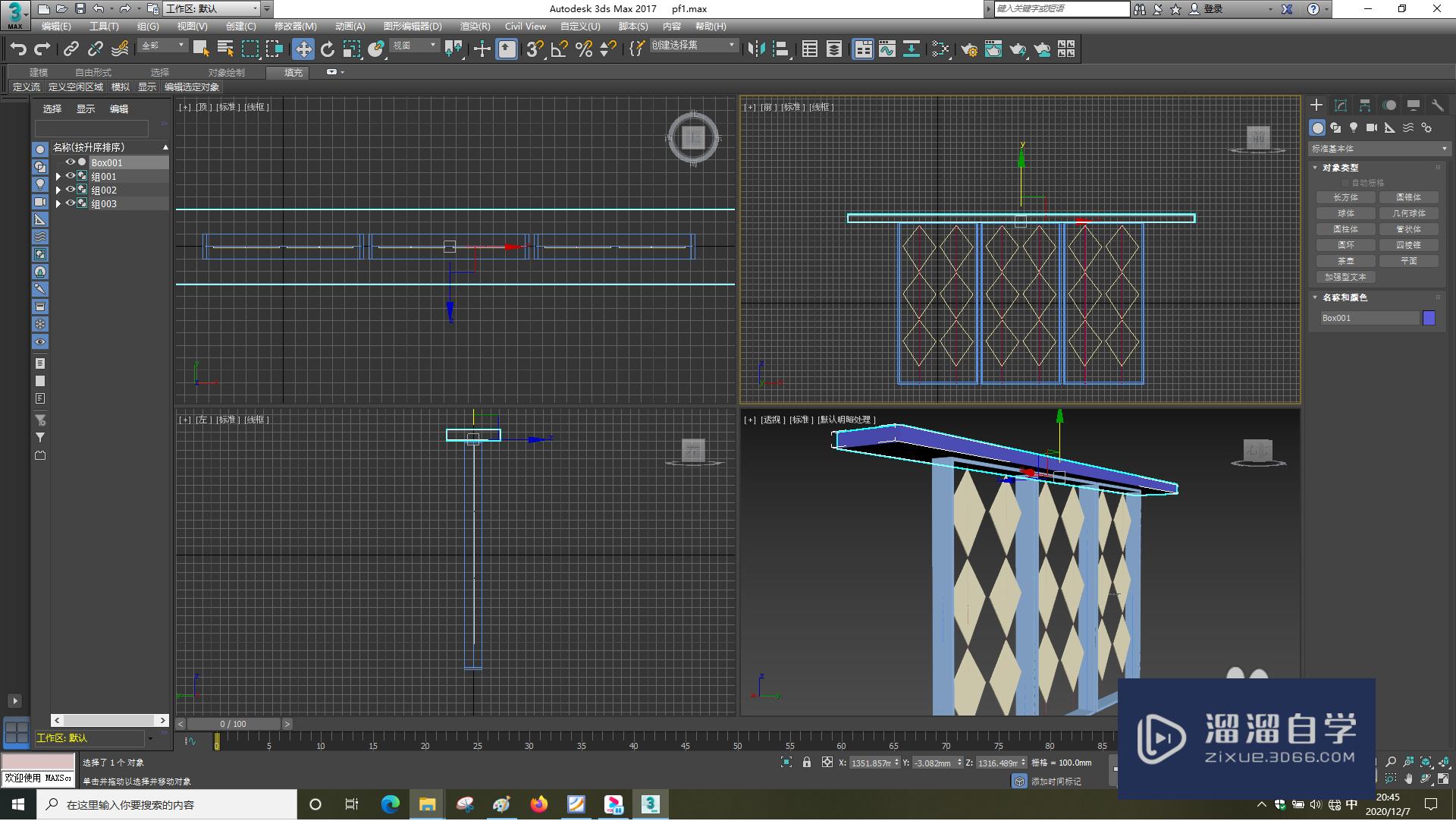Open the Rendered Frame Window icon
Image resolution: width=1456 pixels, height=821 pixels.
(x=993, y=49)
